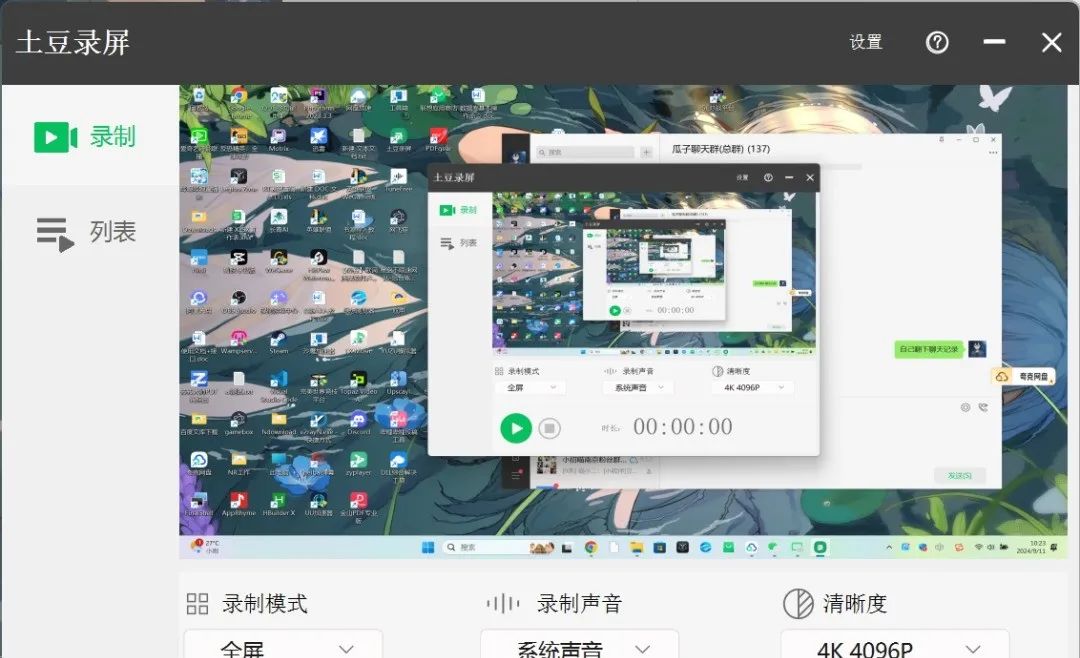
Task: Click the circular icon beside 清晰度
Action: coord(798,604)
